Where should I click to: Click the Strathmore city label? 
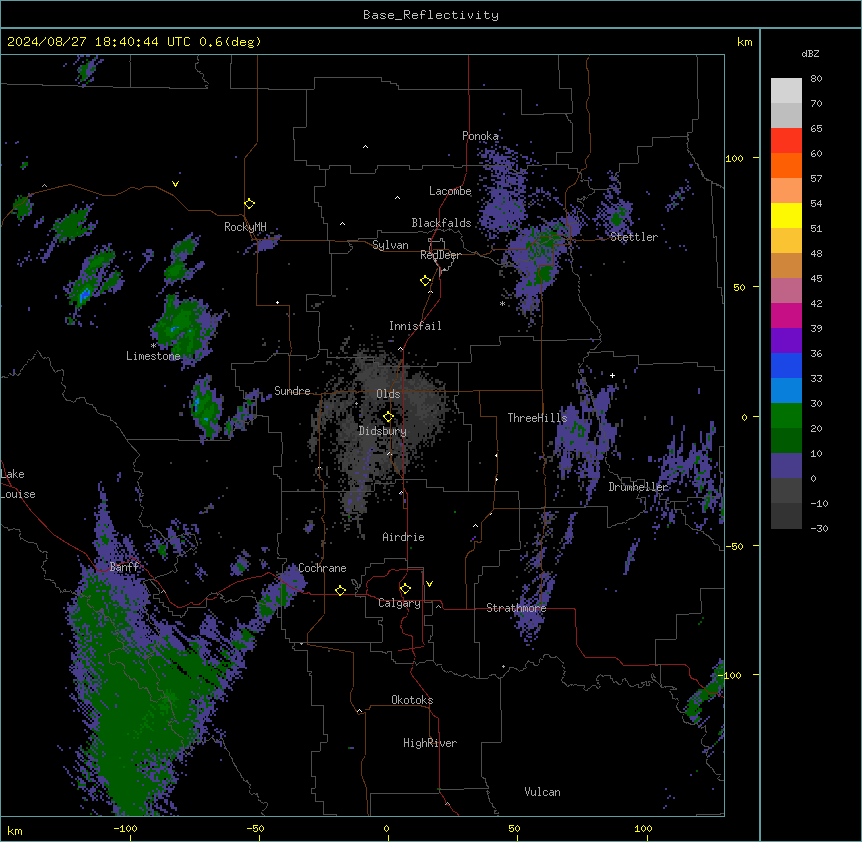pyautogui.click(x=516, y=608)
